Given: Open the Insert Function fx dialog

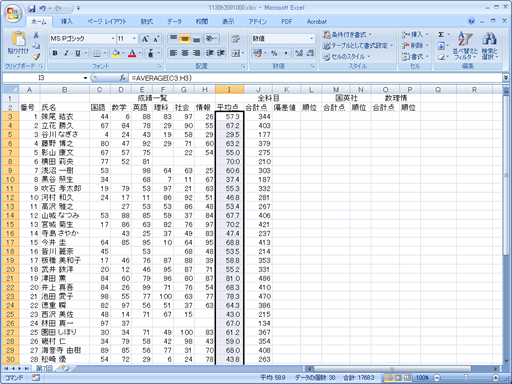Looking at the screenshot, I should click(x=123, y=78).
